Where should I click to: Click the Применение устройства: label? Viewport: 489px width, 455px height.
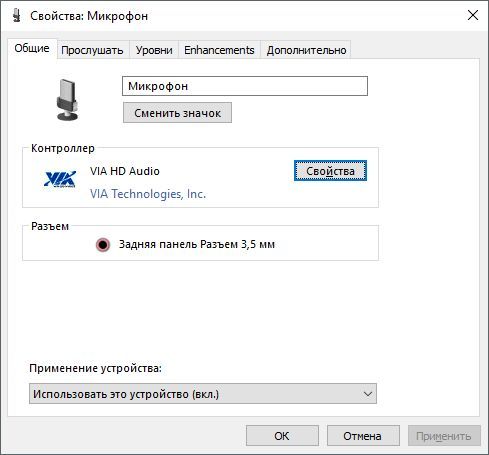pos(95,368)
